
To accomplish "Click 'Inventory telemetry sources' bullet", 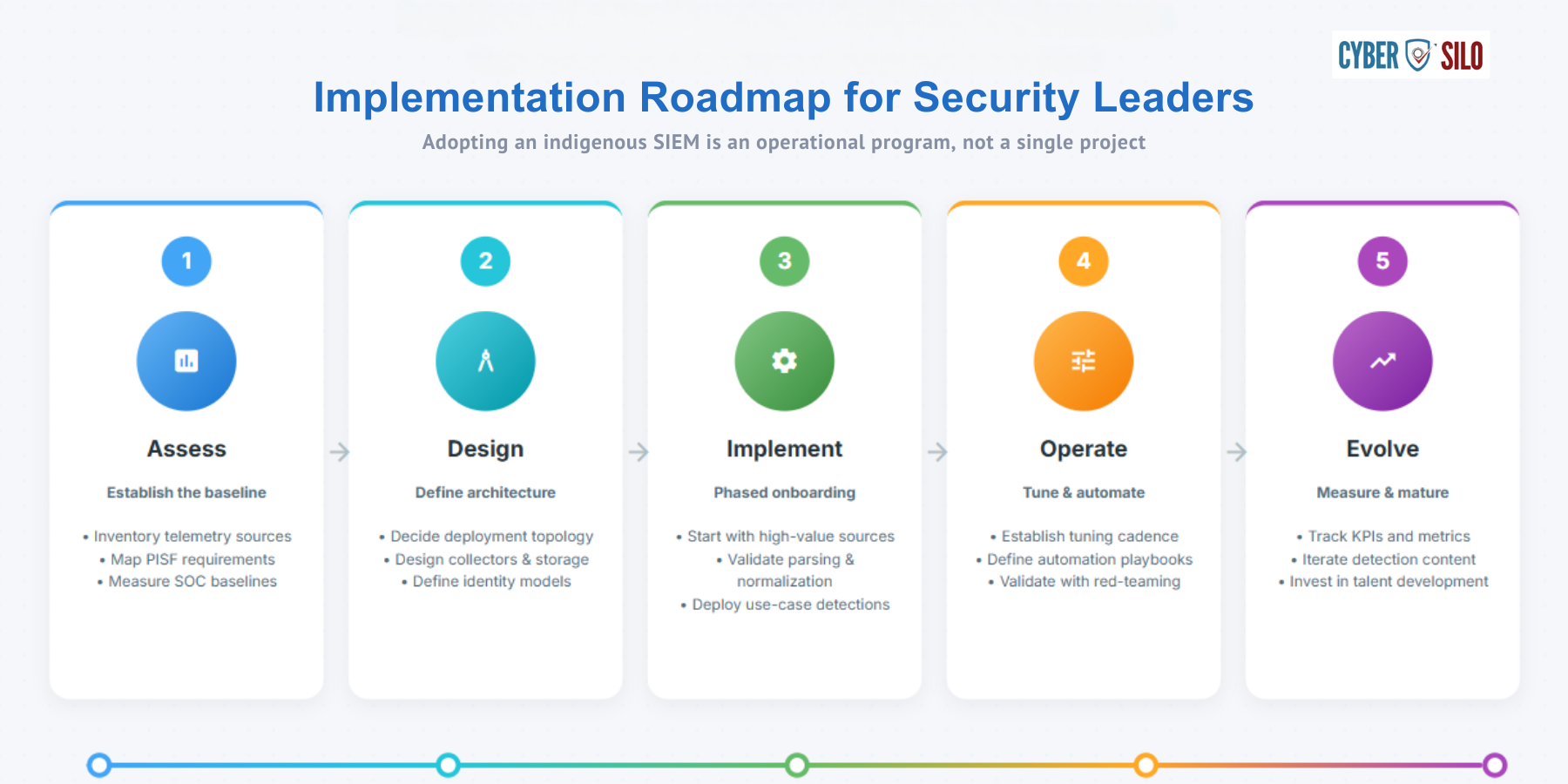I will click(x=186, y=537).
